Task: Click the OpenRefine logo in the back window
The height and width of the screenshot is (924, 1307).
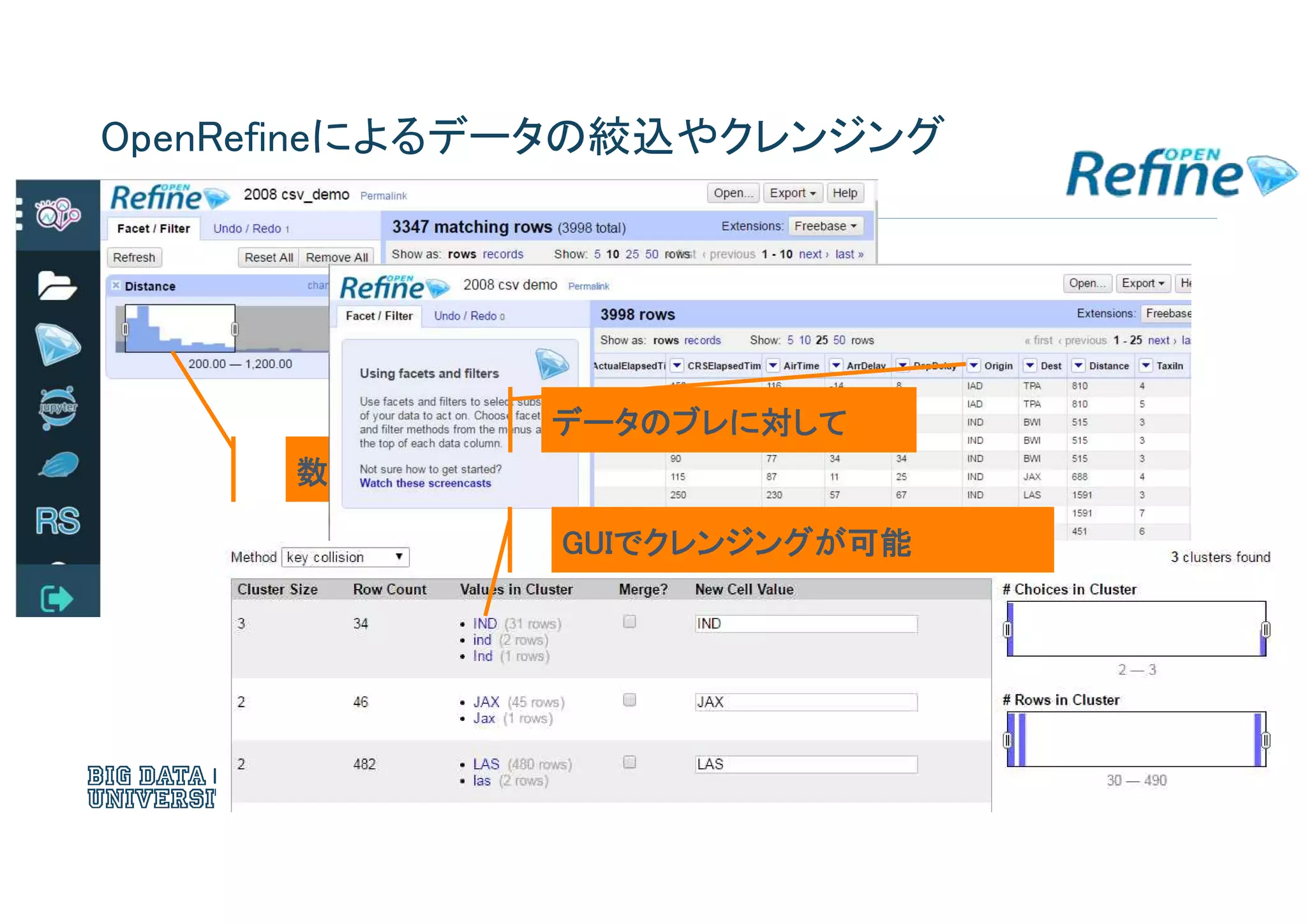Action: pyautogui.click(x=169, y=197)
